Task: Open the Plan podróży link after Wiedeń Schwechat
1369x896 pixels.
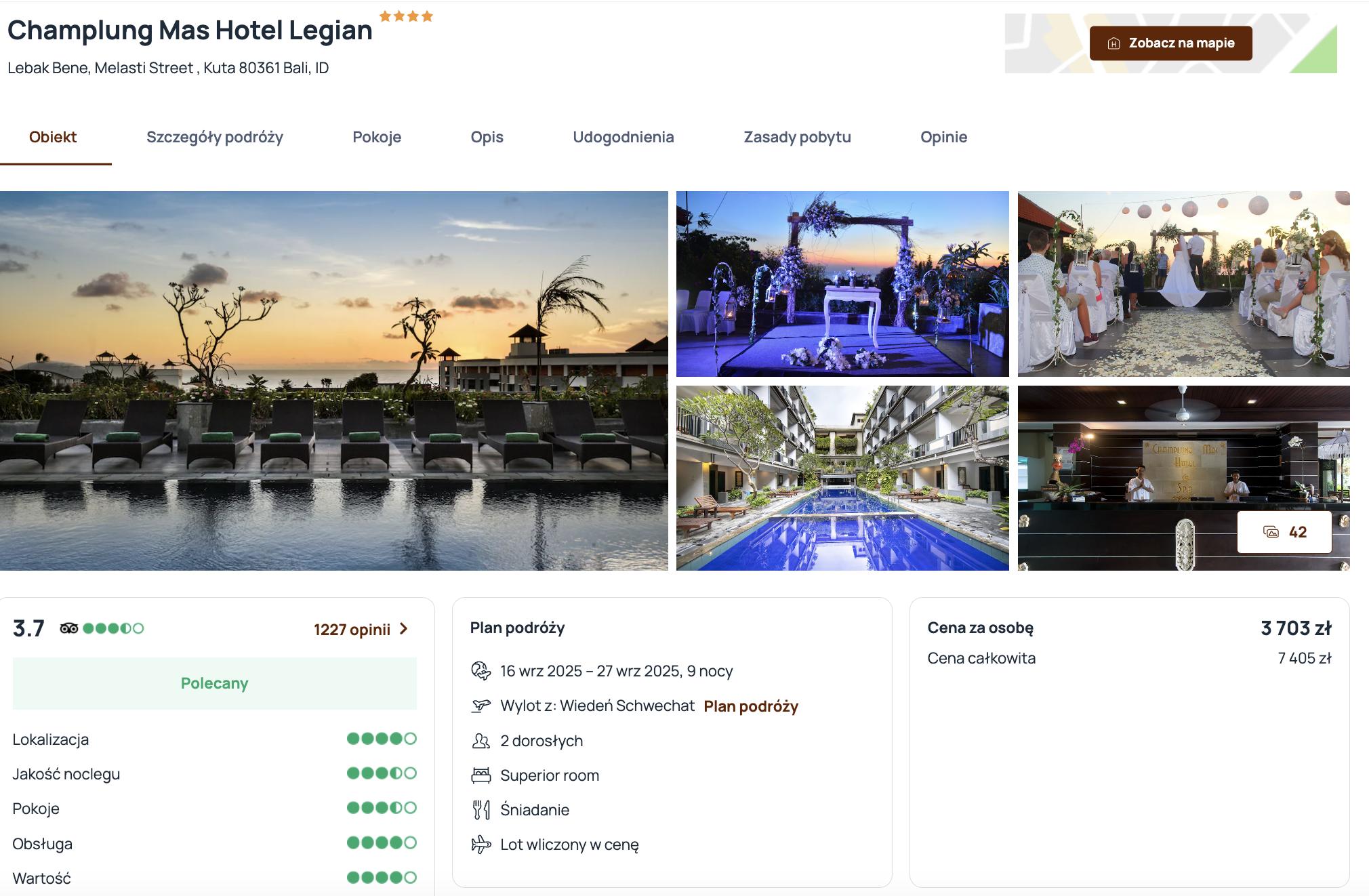Action: tap(751, 706)
